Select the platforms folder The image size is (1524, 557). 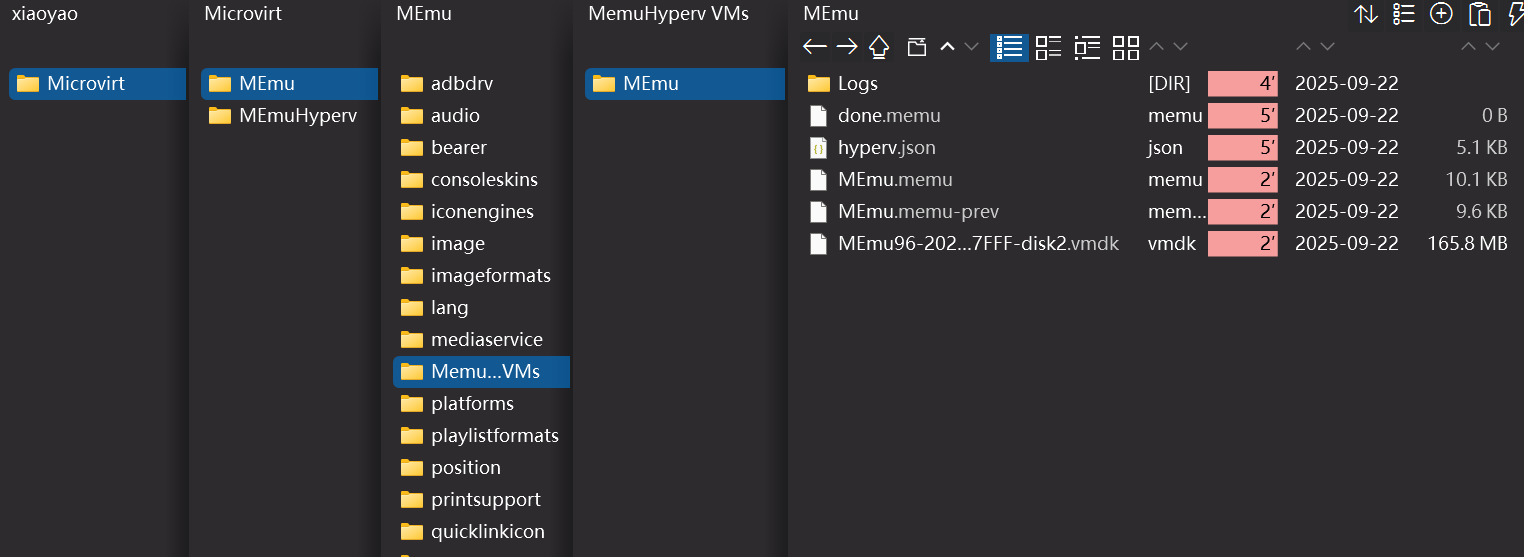472,403
